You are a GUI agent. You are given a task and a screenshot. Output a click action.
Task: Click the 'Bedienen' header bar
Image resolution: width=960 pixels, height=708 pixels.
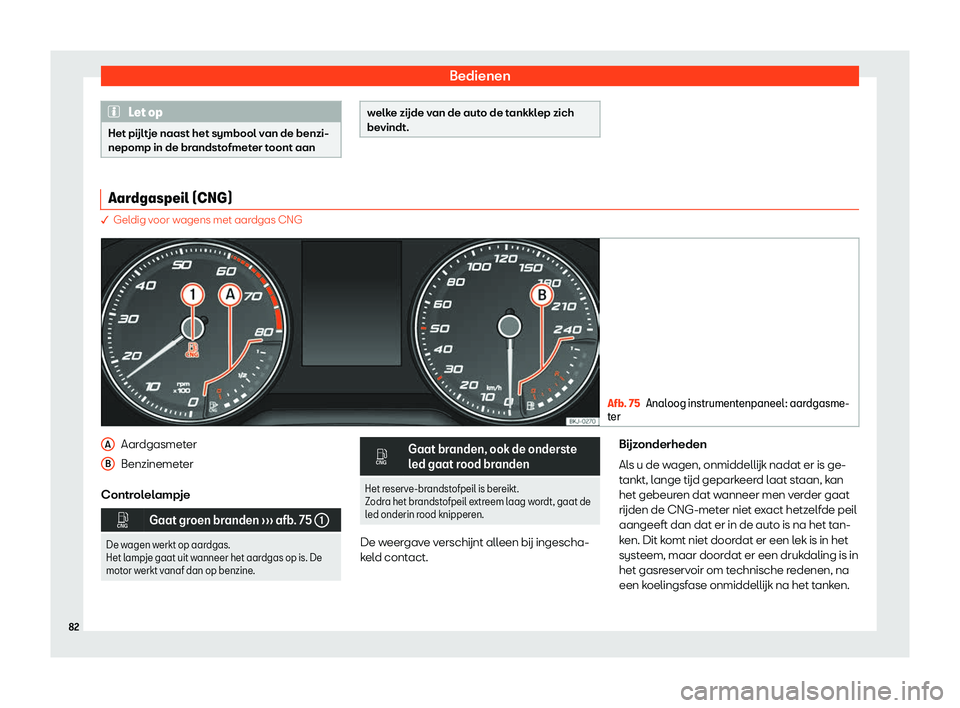point(479,76)
